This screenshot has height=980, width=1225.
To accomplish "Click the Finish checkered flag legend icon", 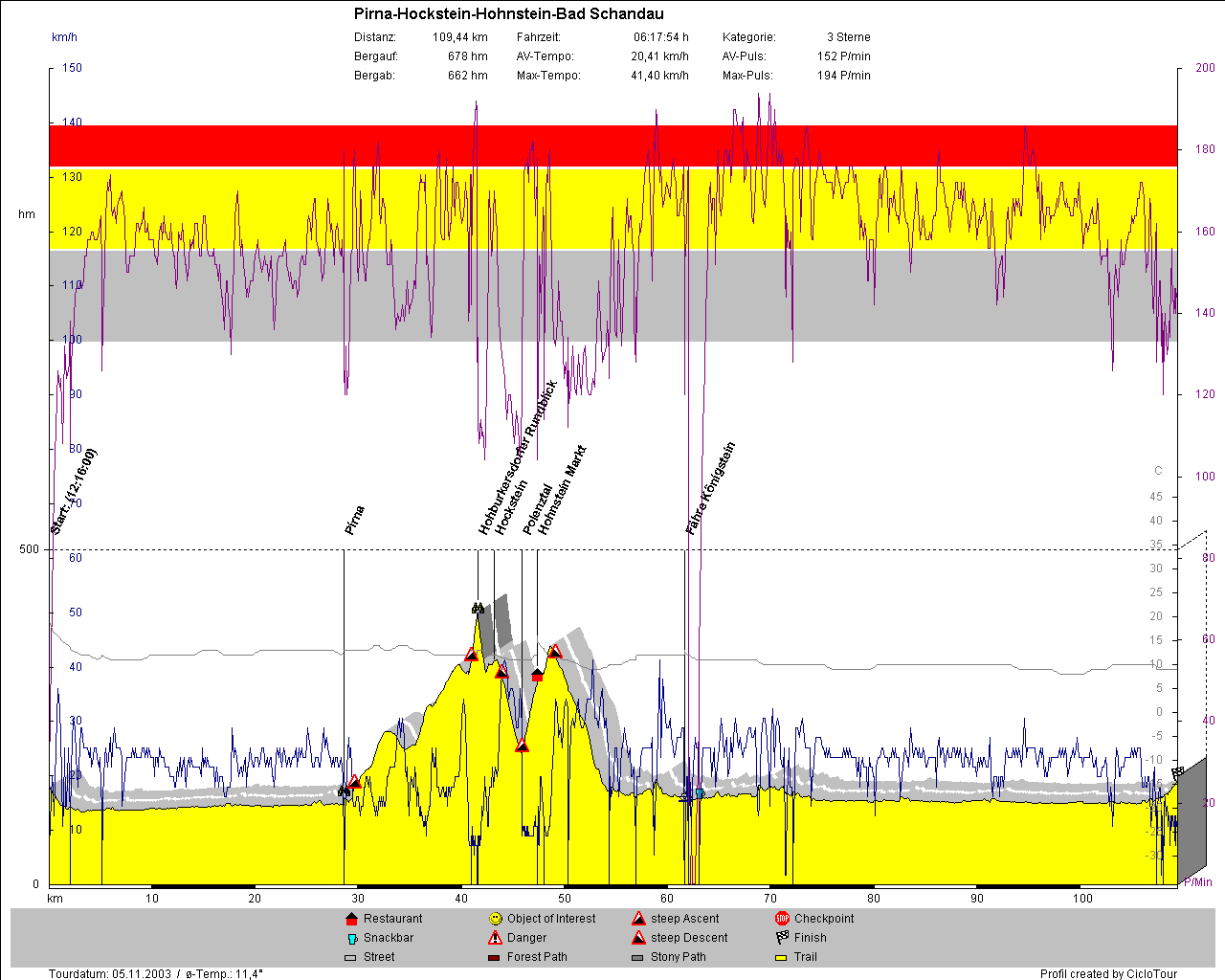I will (x=782, y=938).
